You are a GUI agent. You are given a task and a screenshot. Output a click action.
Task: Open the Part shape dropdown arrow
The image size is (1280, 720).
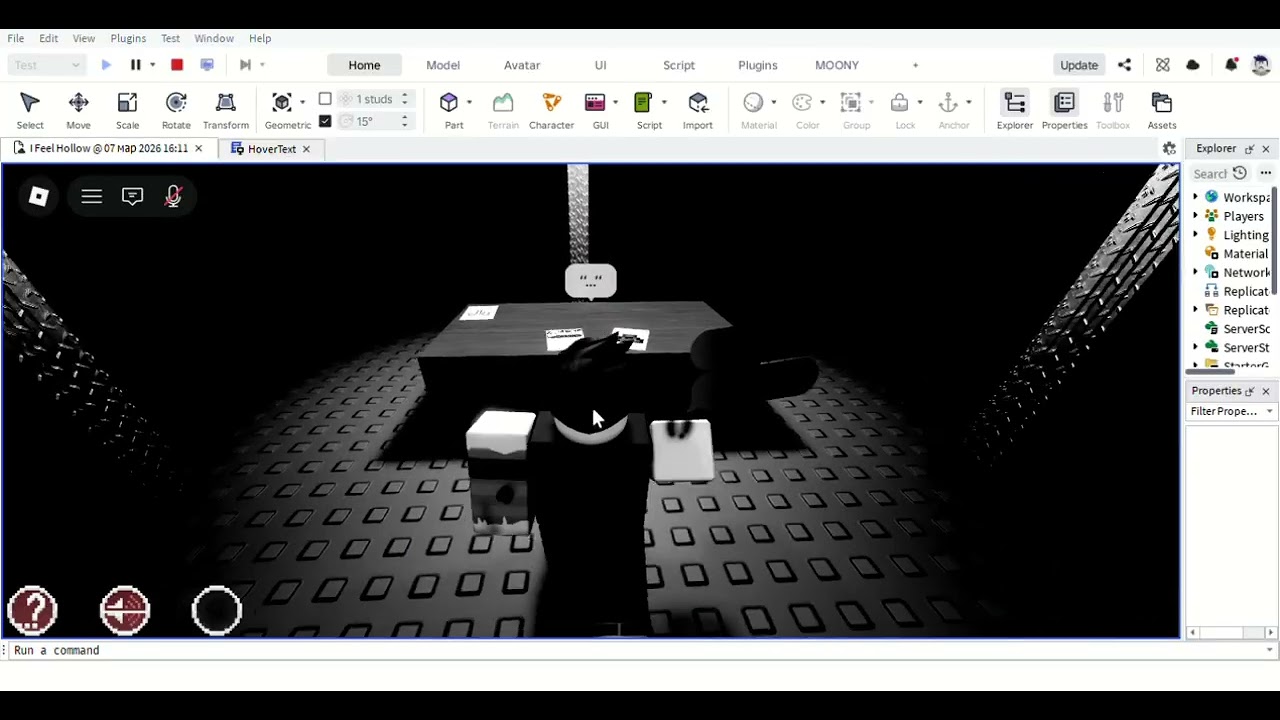coord(469,102)
